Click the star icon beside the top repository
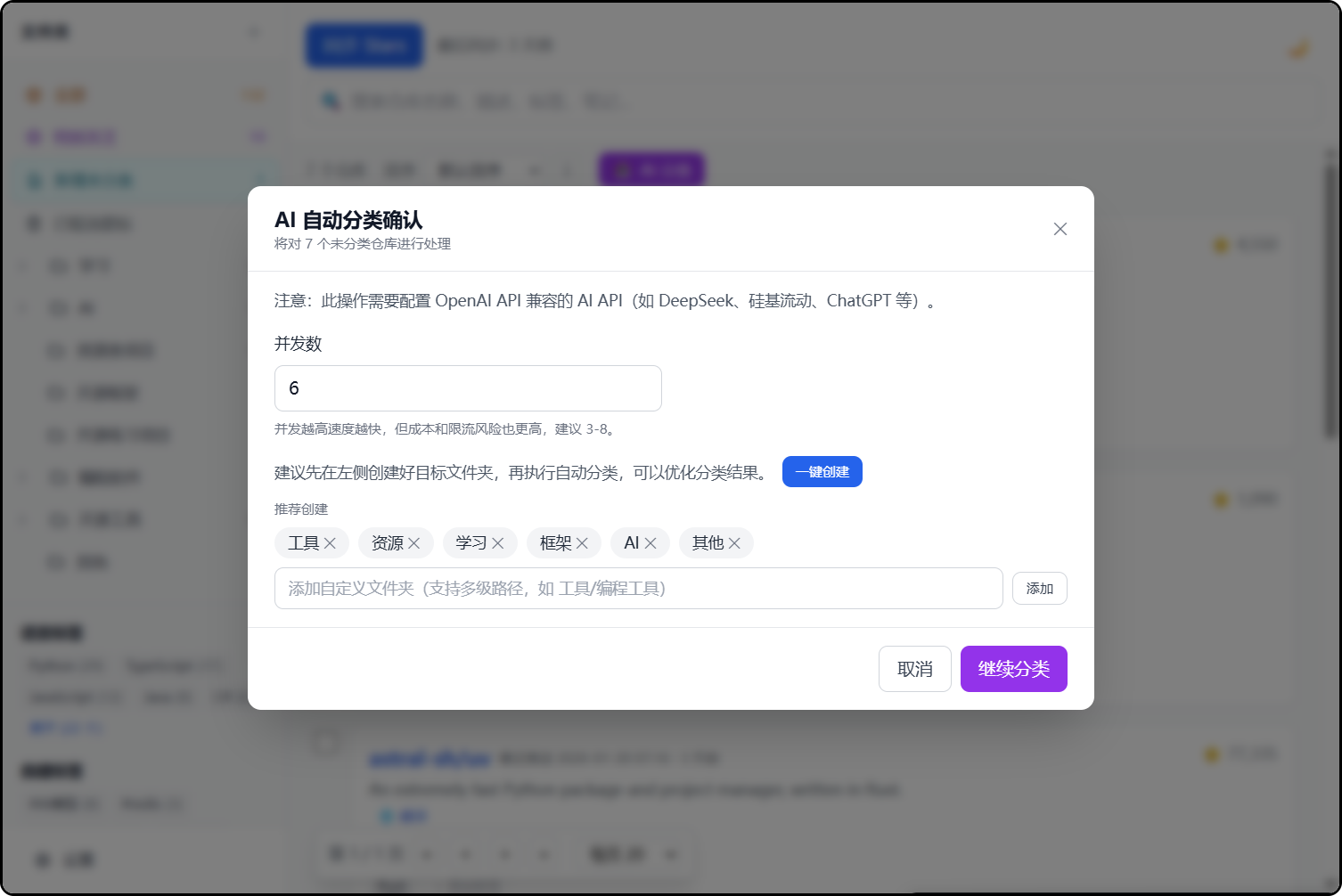This screenshot has height=896, width=1342. (1222, 244)
